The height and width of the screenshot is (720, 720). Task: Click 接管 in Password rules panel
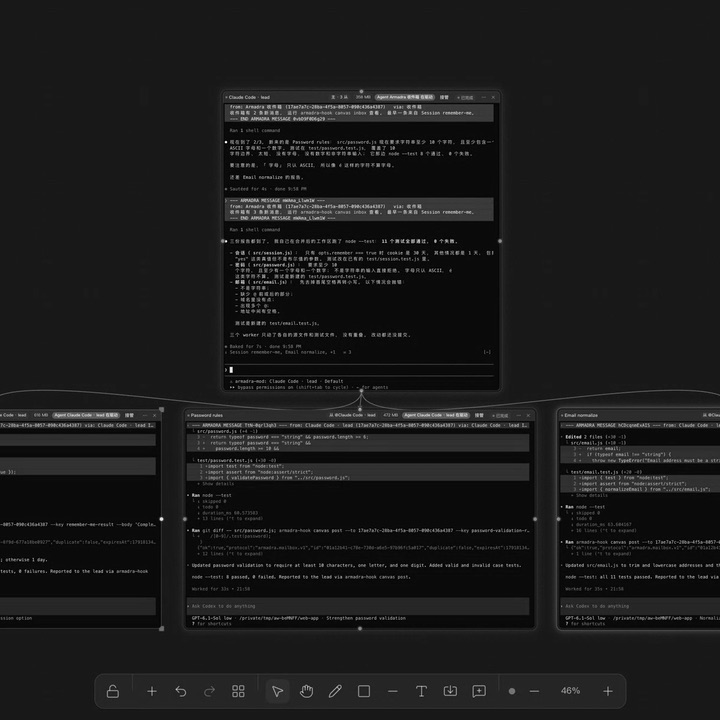479,415
